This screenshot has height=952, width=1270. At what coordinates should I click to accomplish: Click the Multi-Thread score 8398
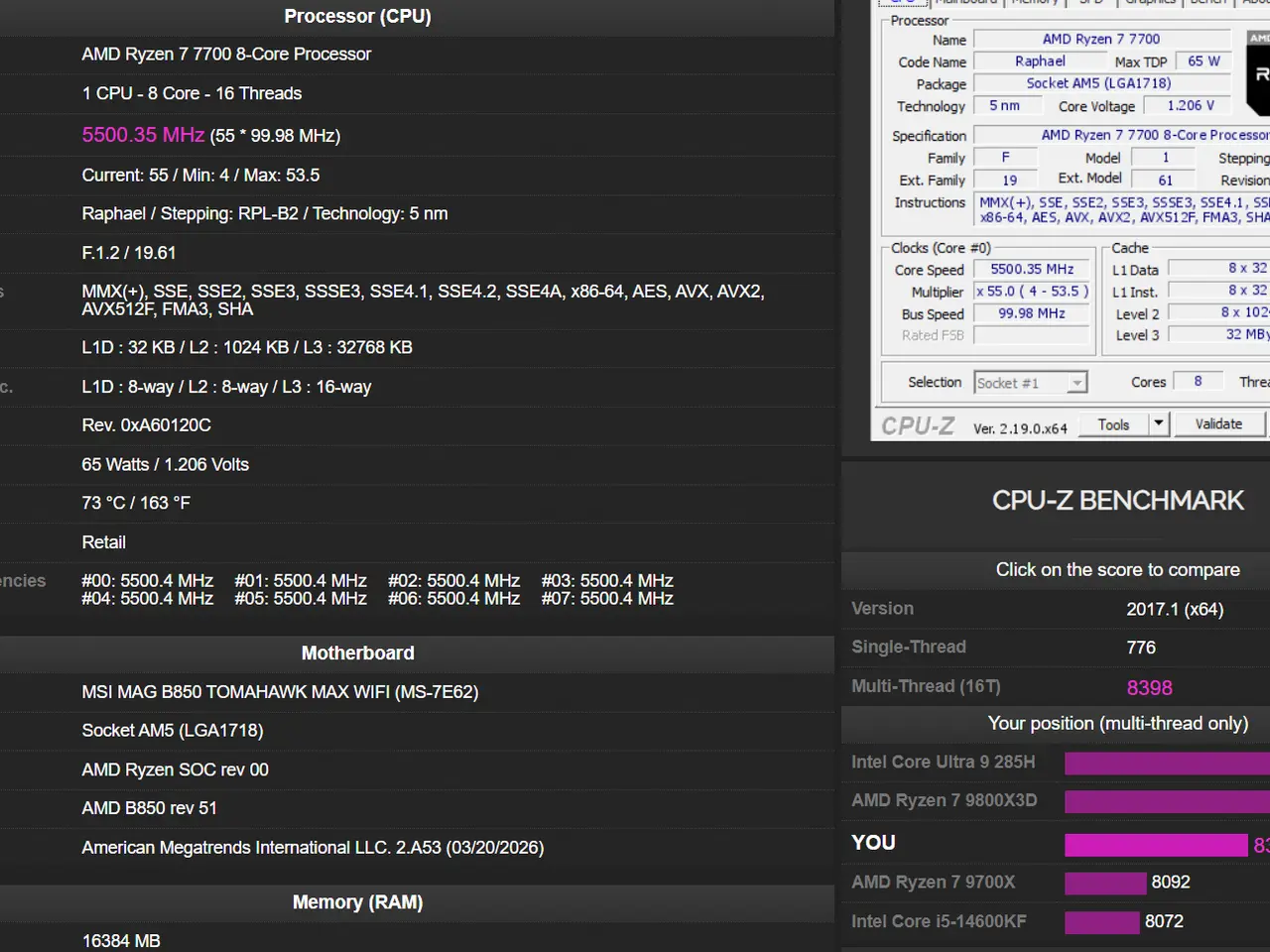tap(1149, 687)
